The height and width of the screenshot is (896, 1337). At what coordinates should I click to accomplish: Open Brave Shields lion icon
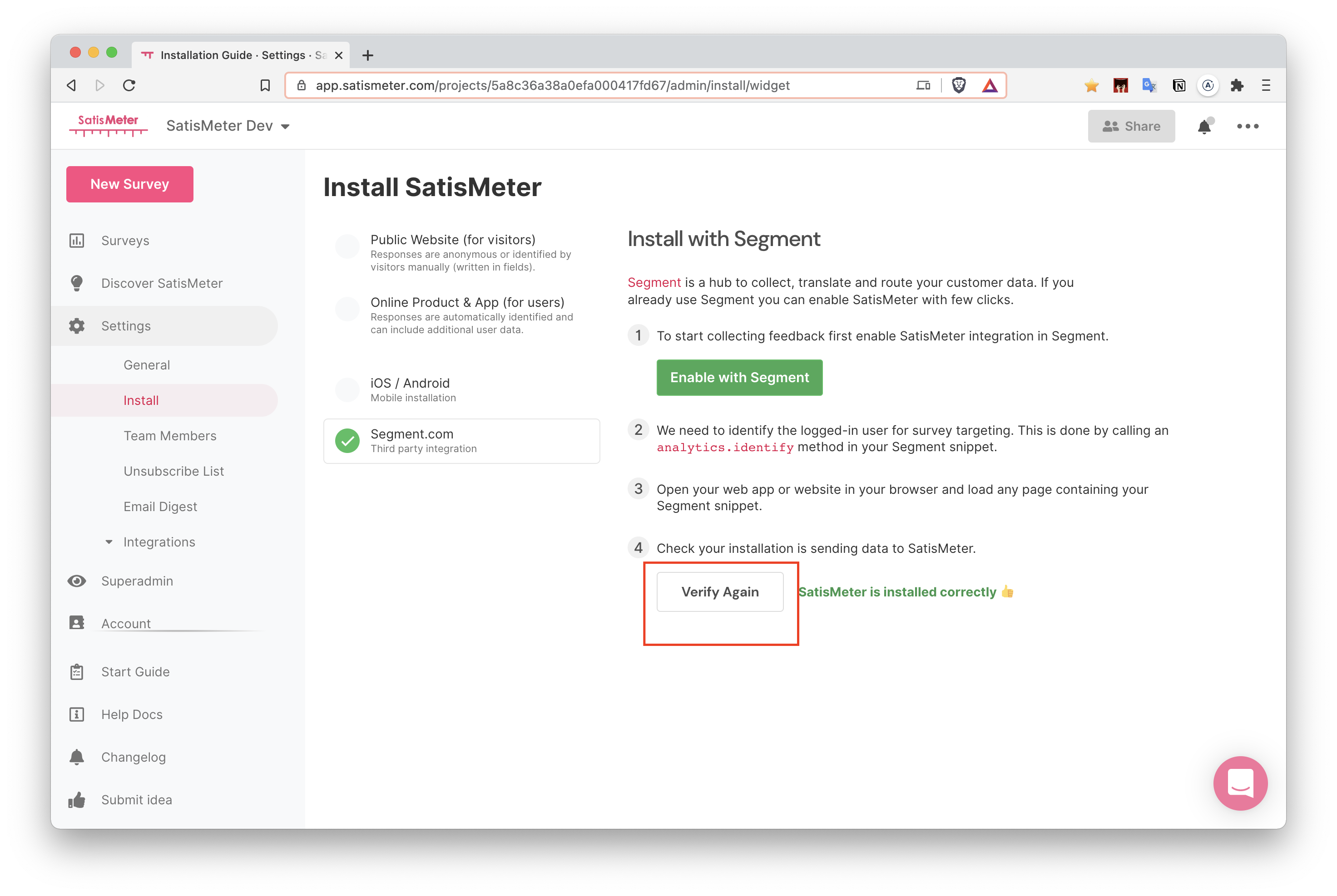(959, 85)
